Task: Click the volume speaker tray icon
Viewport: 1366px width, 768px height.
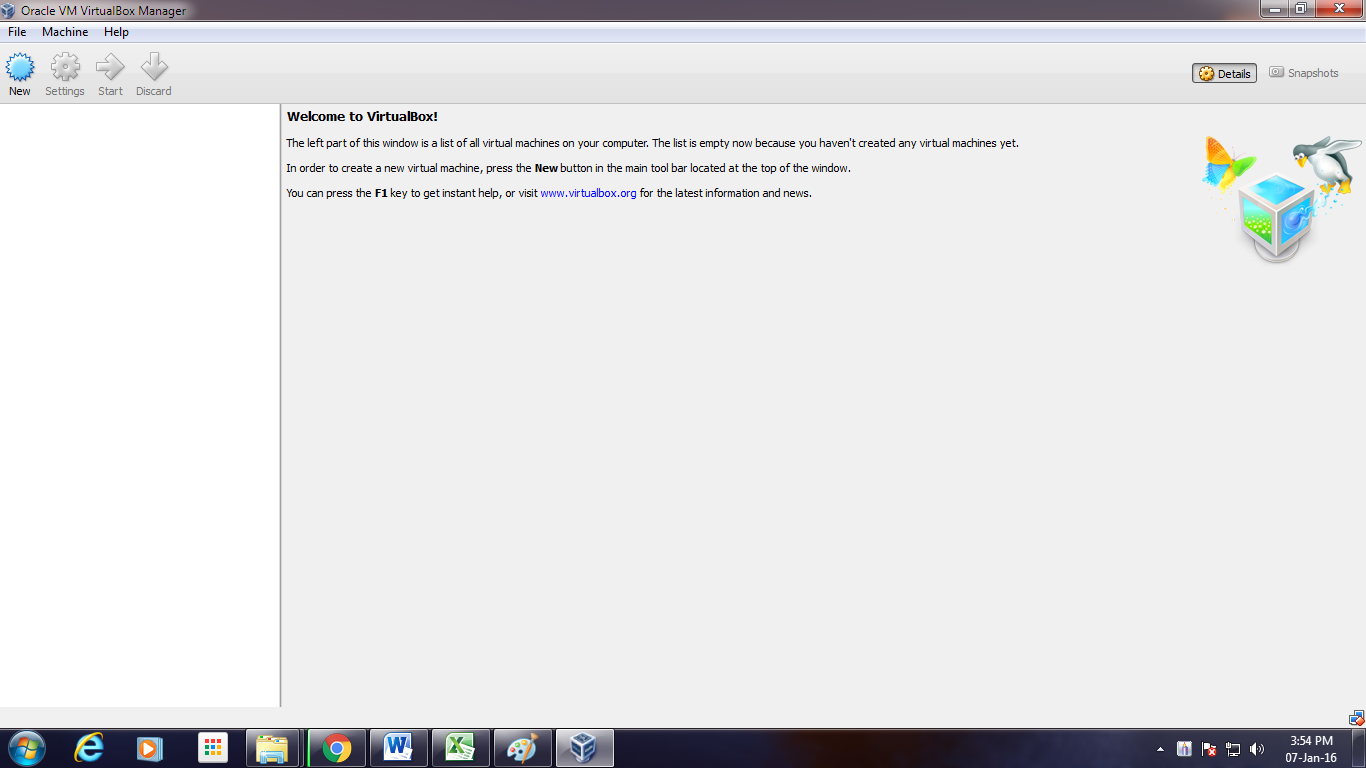Action: 1257,749
